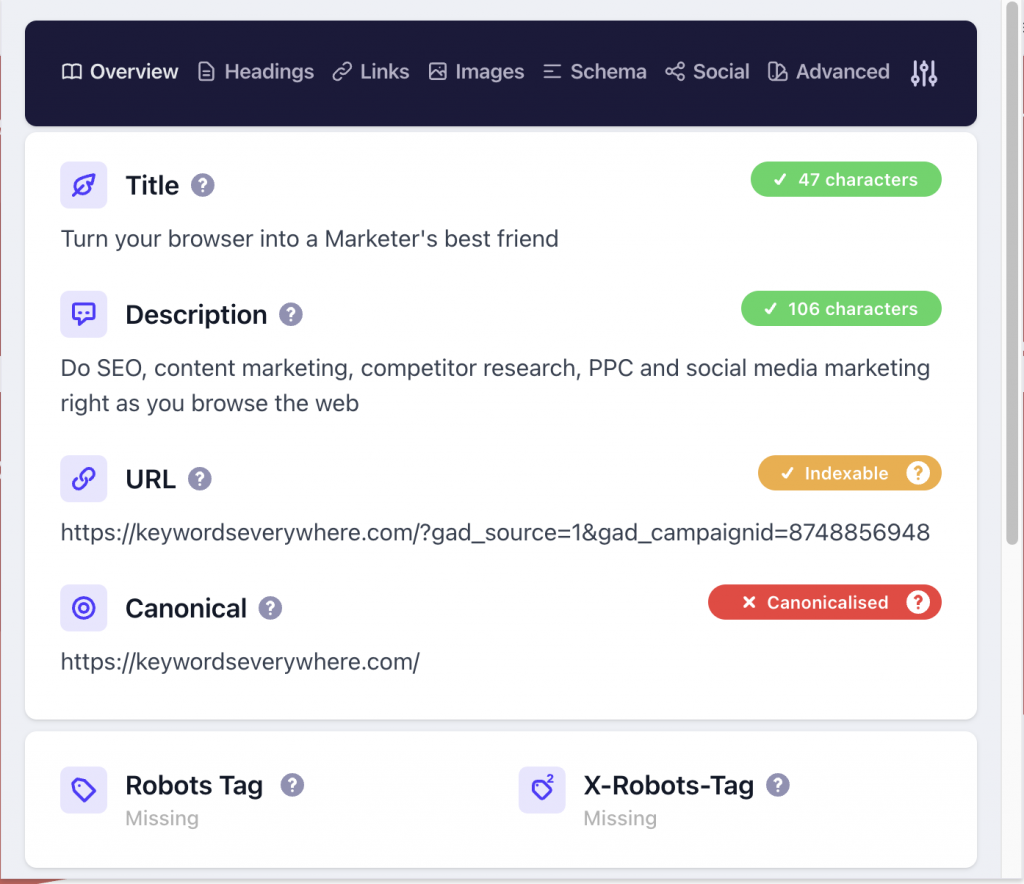The image size is (1024, 884).
Task: Click "Missing" under X-Robots-Tag
Action: tap(620, 818)
